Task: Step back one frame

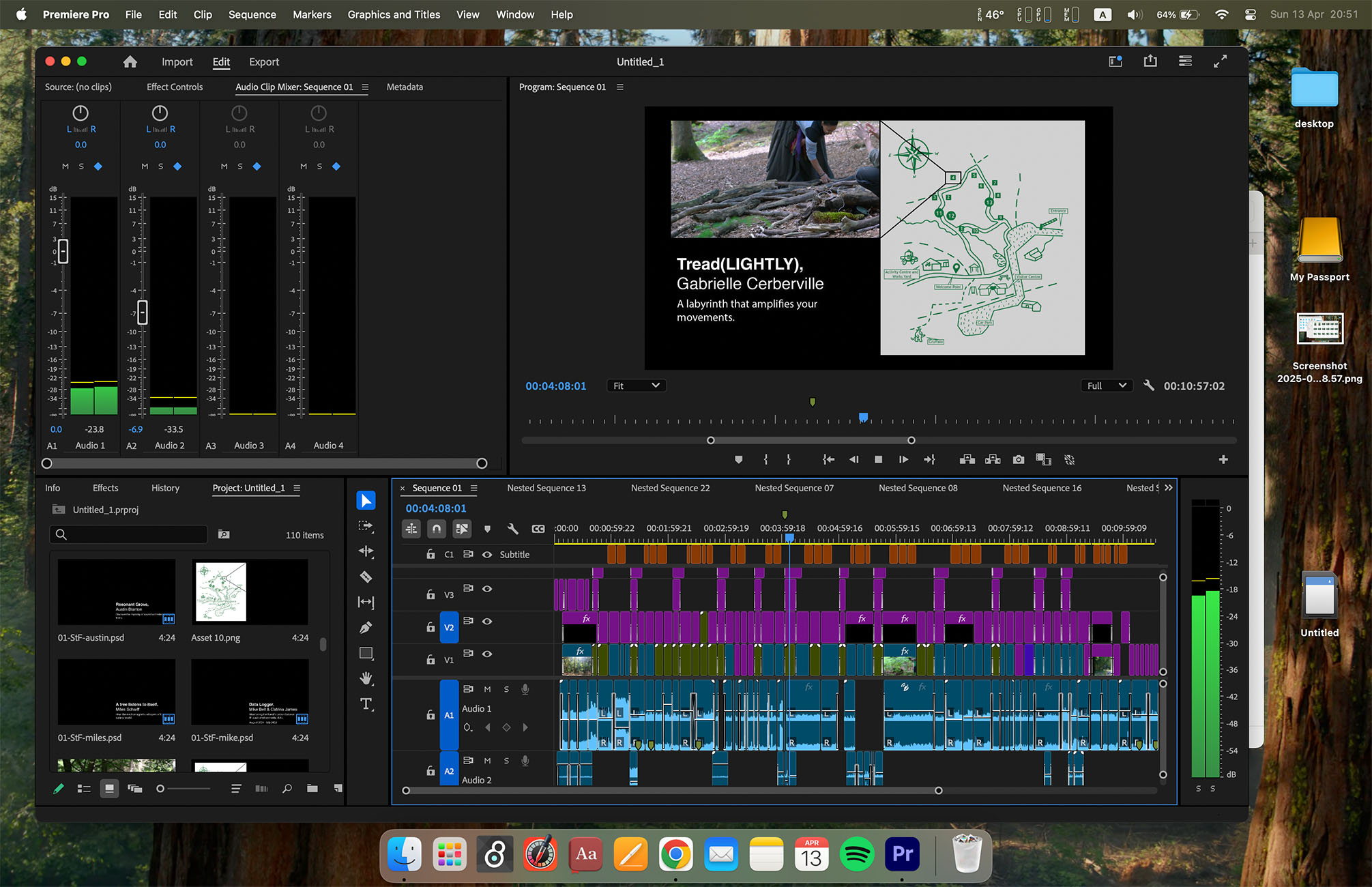Action: pyautogui.click(x=853, y=460)
